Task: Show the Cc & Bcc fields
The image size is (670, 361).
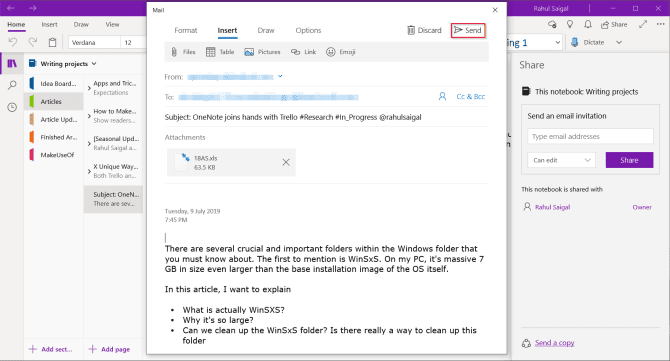Action: (470, 97)
